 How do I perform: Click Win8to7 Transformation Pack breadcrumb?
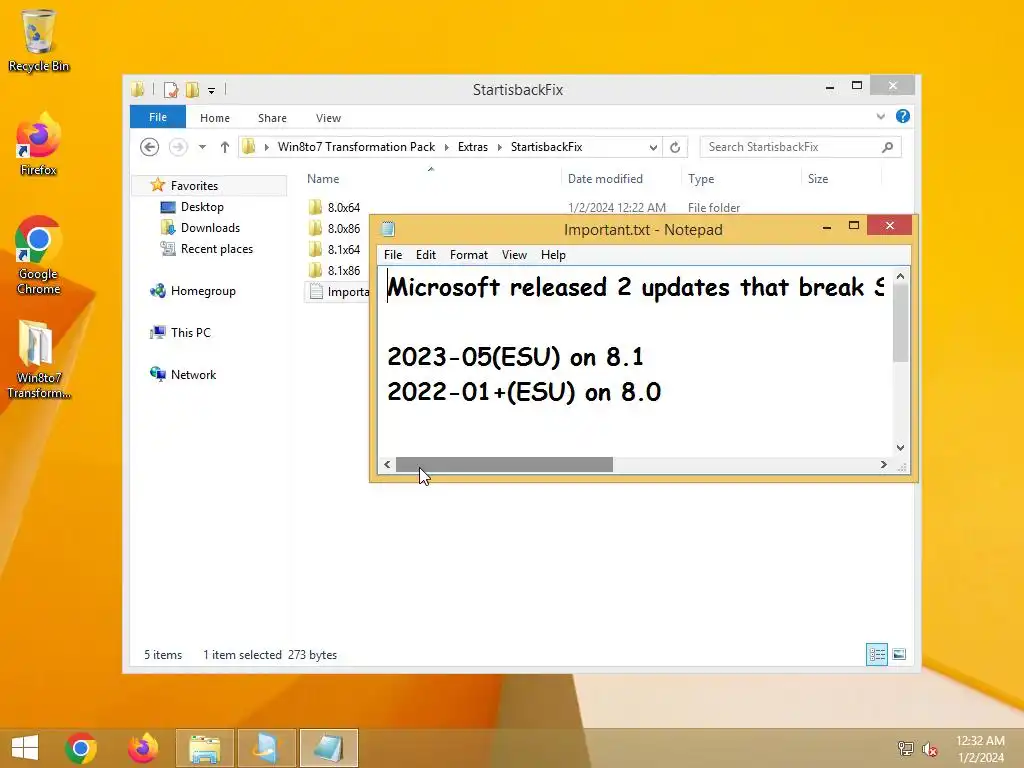pos(357,147)
